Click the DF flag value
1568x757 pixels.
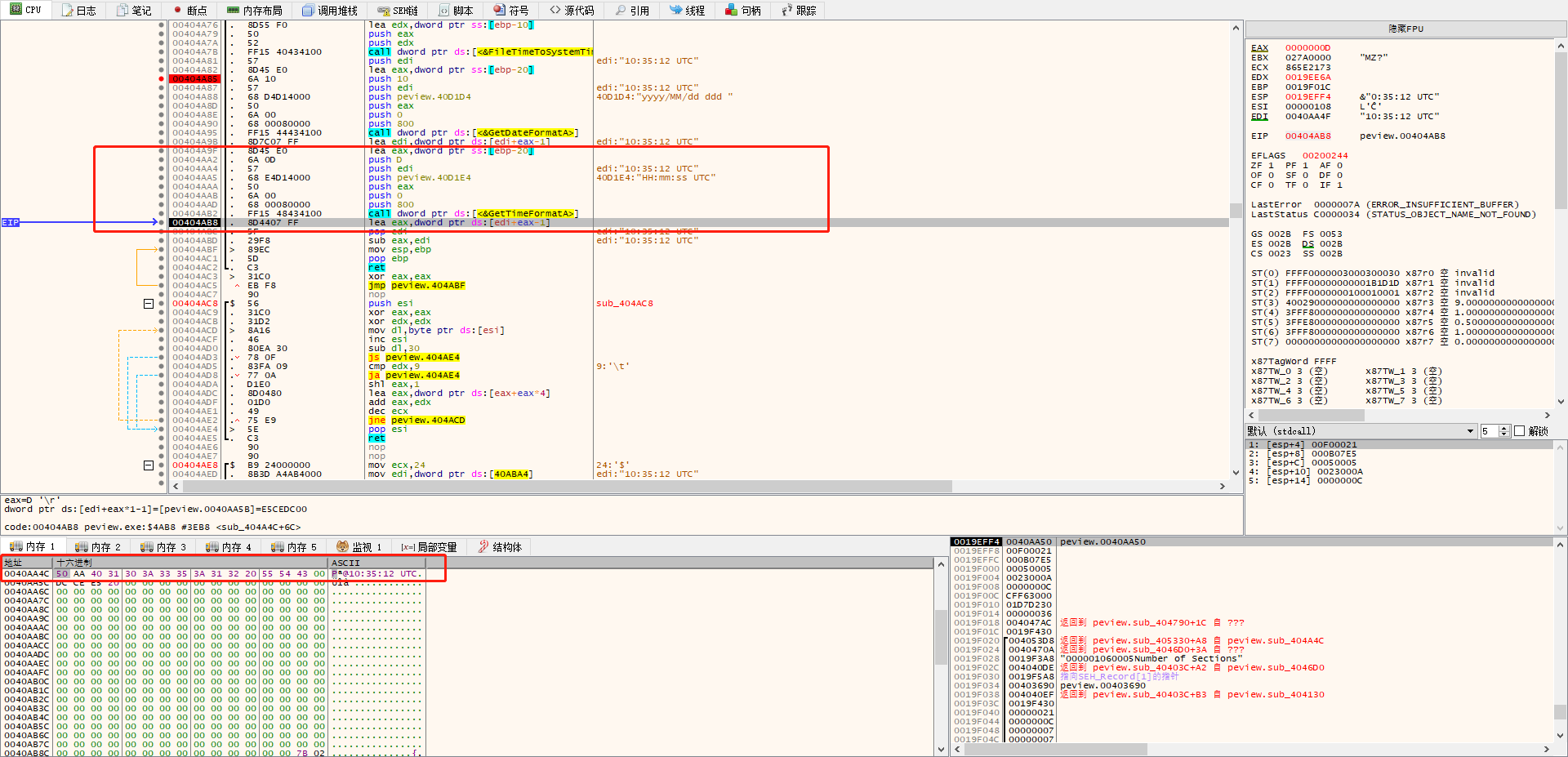click(x=1339, y=175)
